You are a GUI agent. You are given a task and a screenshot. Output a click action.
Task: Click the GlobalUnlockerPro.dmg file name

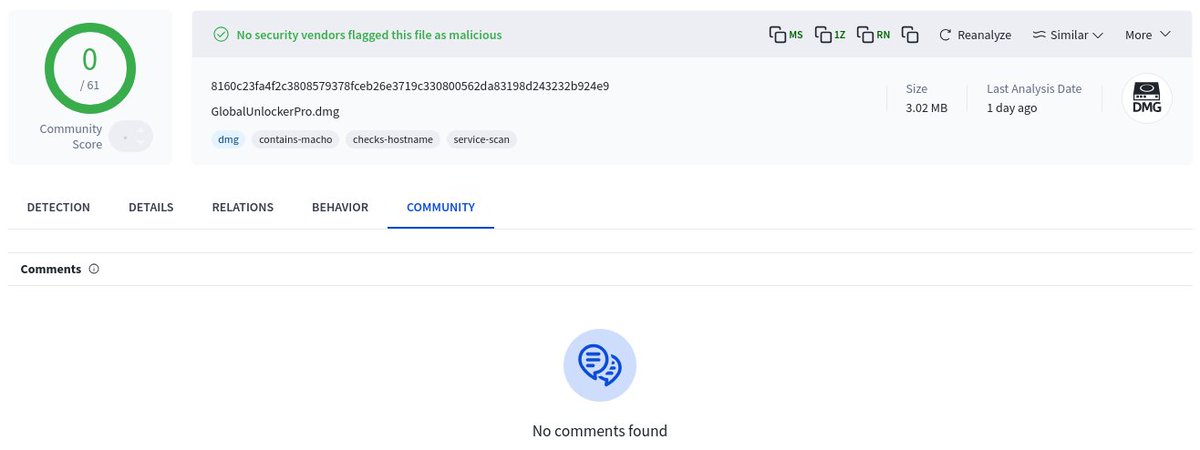(275, 111)
